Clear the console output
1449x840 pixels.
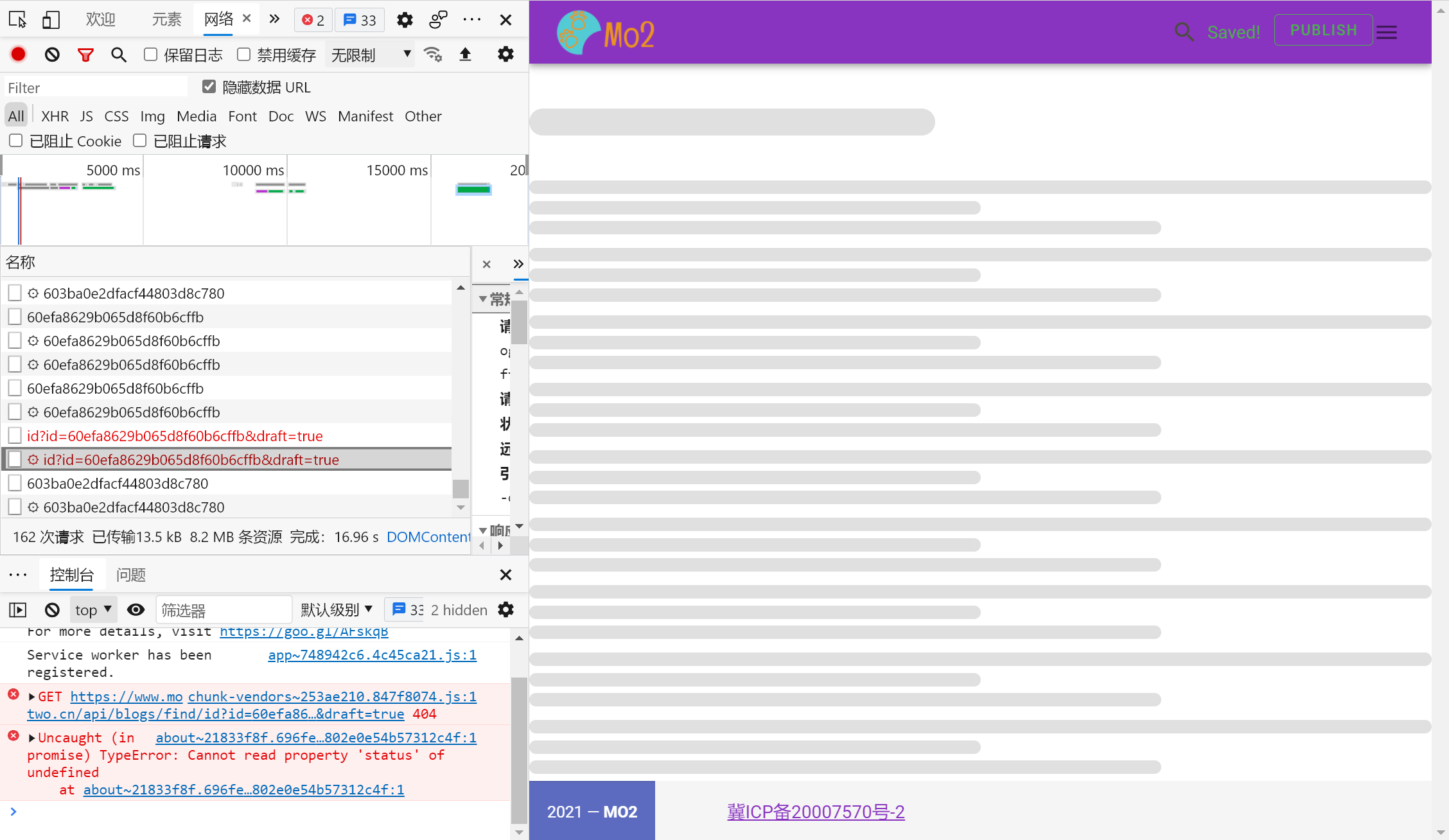pyautogui.click(x=52, y=609)
